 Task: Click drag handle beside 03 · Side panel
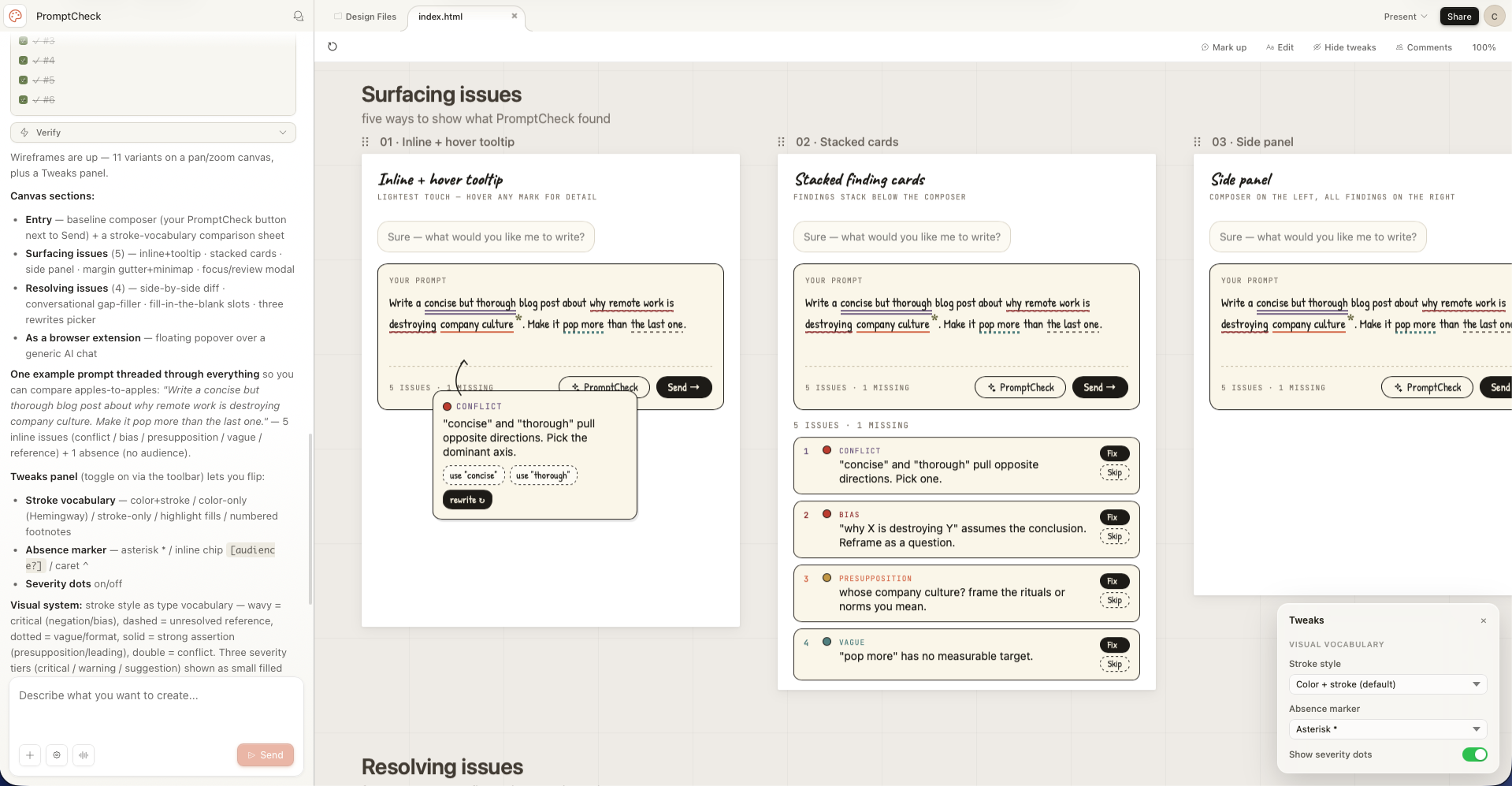pyautogui.click(x=1198, y=142)
